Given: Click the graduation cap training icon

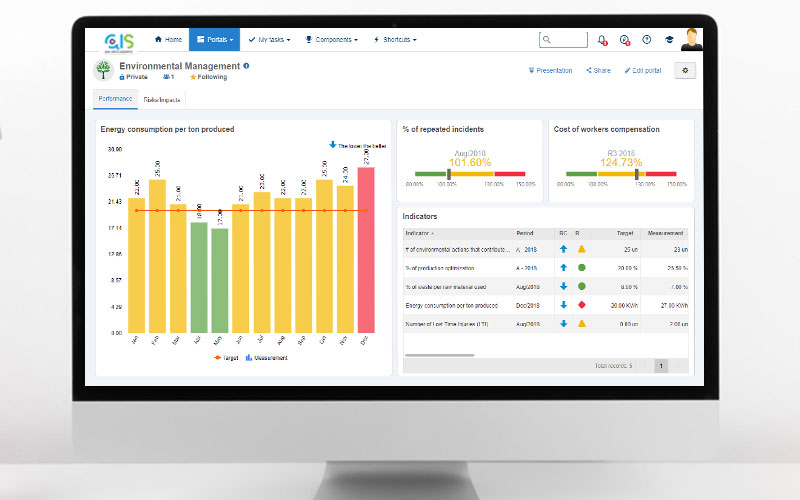Looking at the screenshot, I should (669, 40).
